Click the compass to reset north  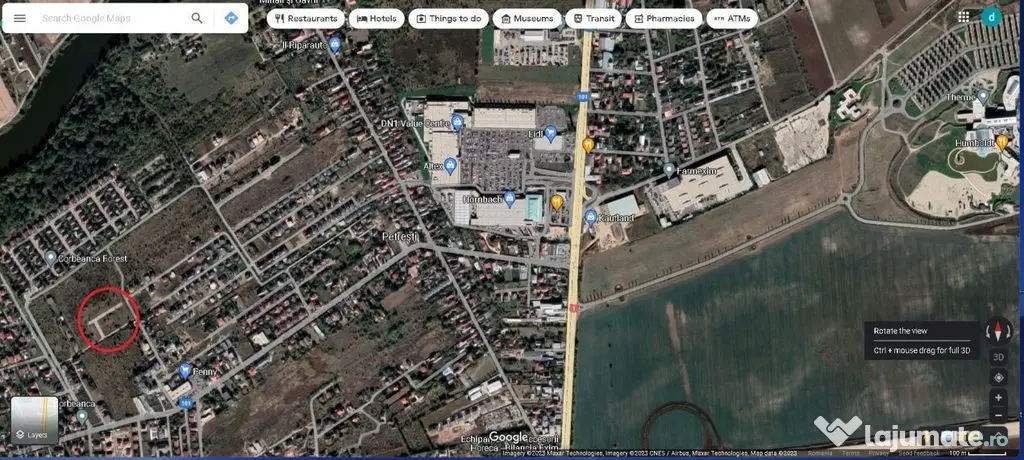[x=998, y=331]
